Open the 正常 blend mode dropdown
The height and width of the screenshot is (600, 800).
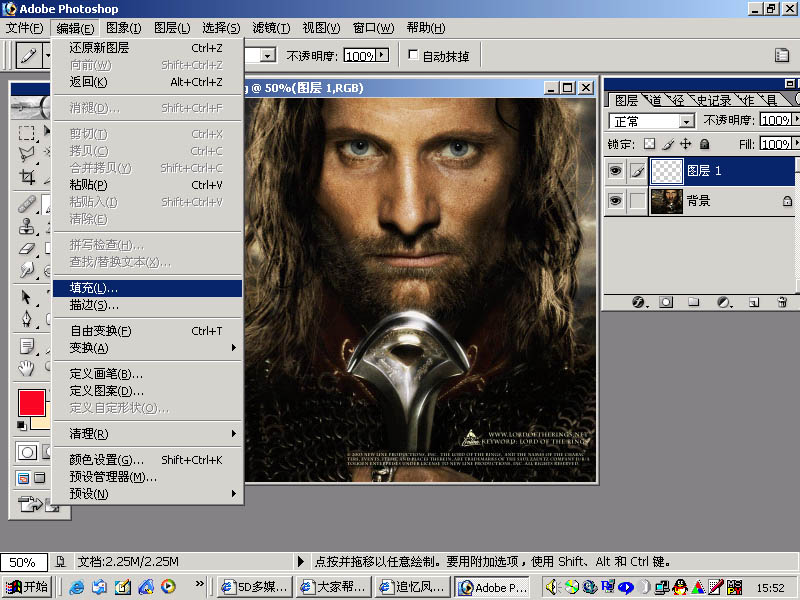pos(687,121)
